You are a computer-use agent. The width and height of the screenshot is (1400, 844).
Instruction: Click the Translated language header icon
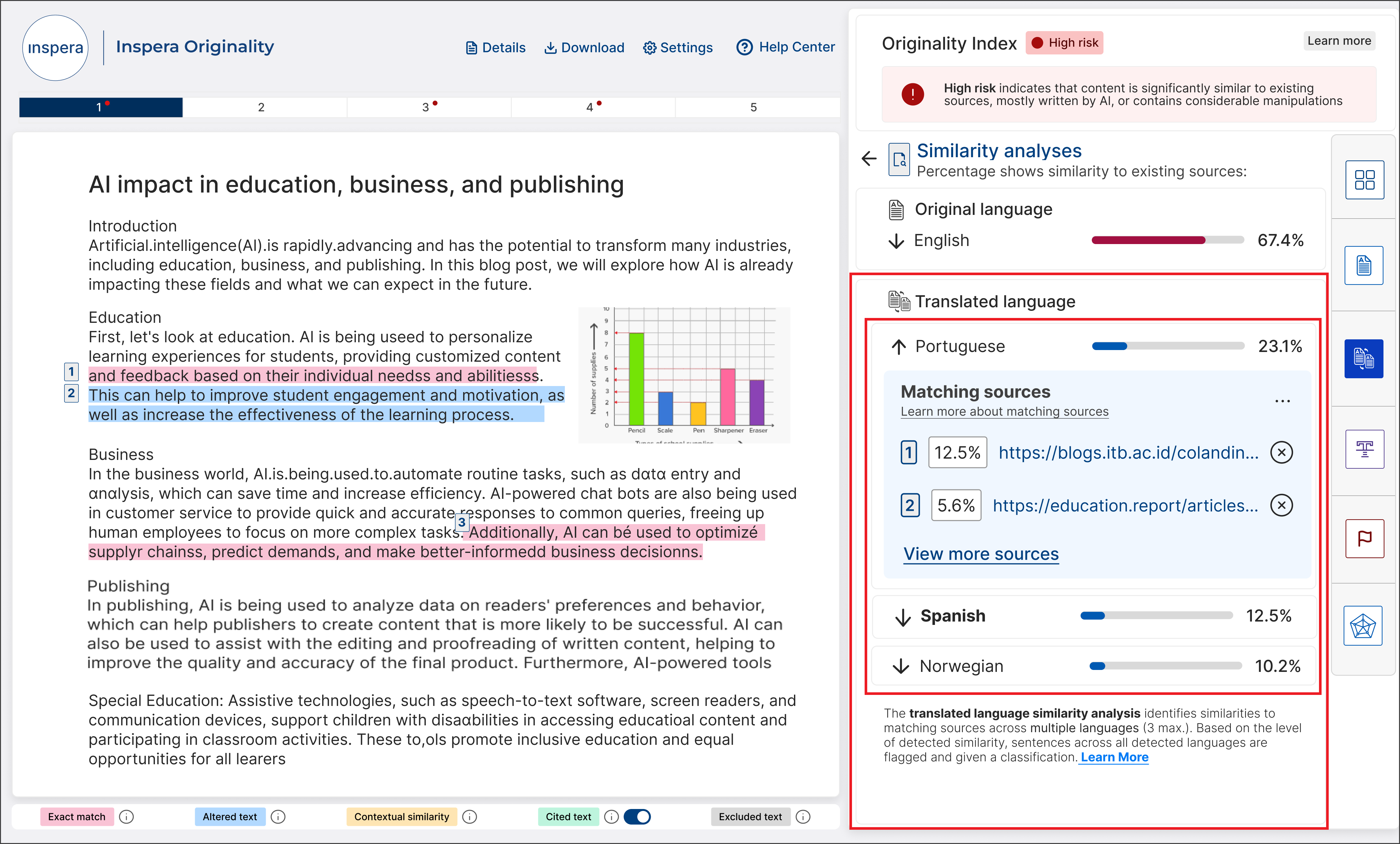(x=899, y=301)
